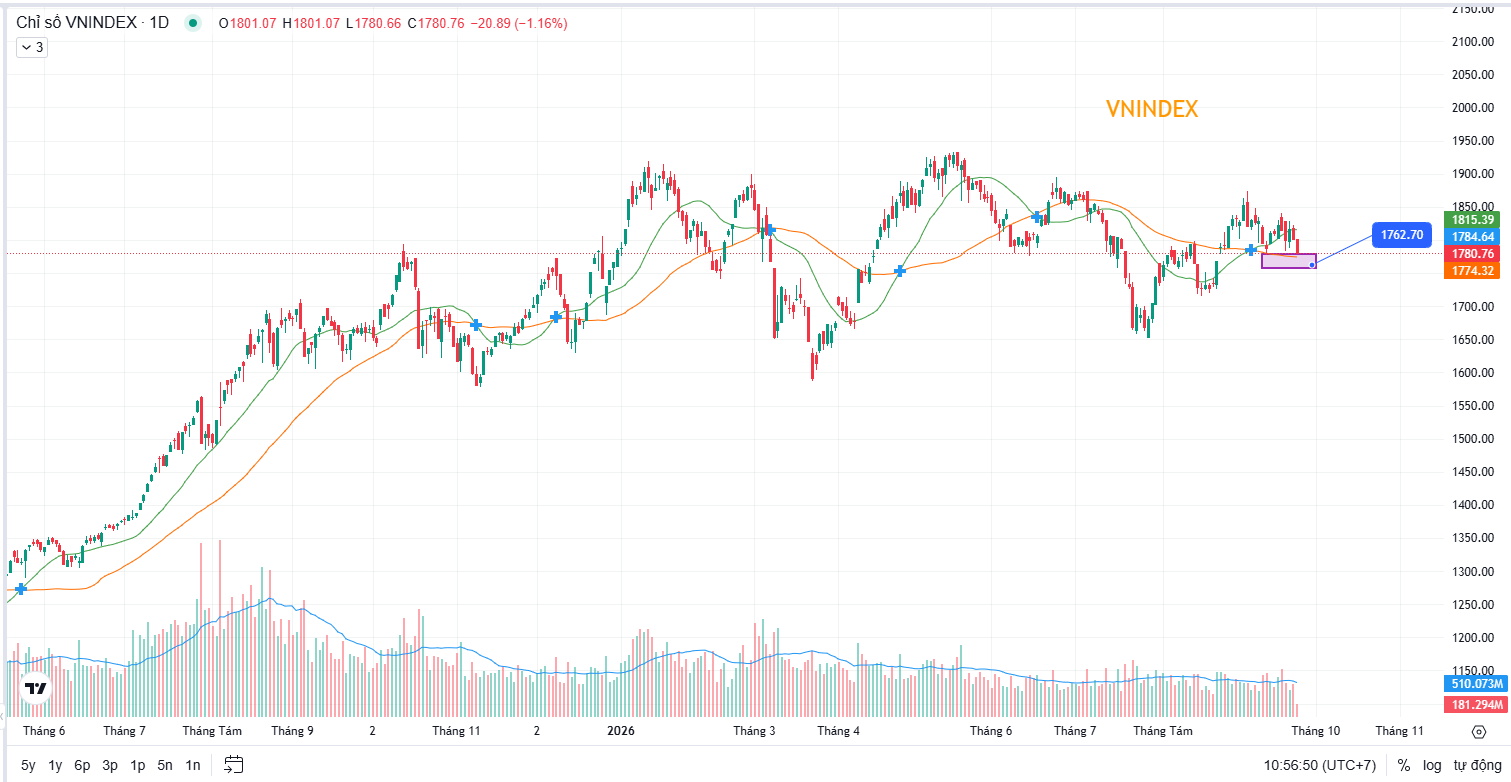Click the blue cross marker near Tháng 6
Image resolution: width=1511 pixels, height=782 pixels.
coord(21,589)
